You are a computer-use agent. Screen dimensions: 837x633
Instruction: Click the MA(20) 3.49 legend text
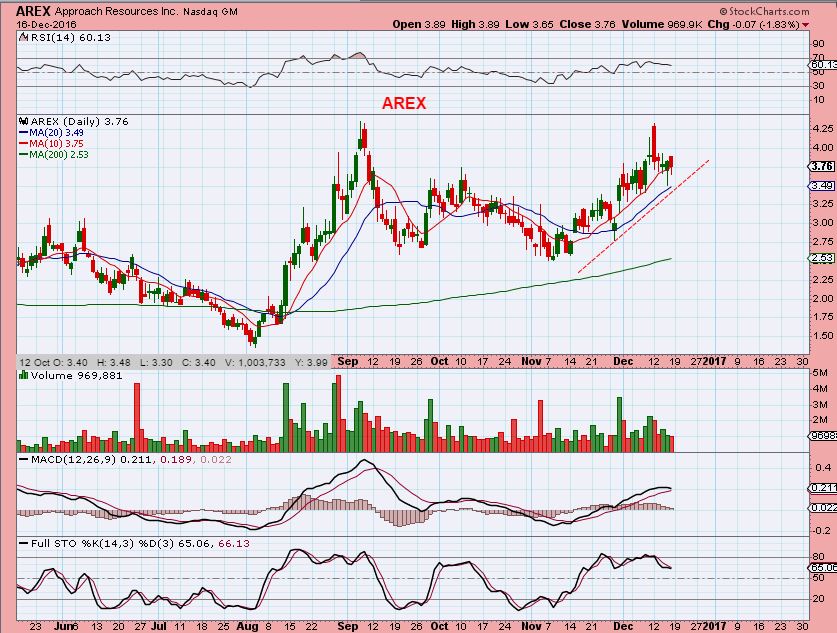tap(56, 133)
